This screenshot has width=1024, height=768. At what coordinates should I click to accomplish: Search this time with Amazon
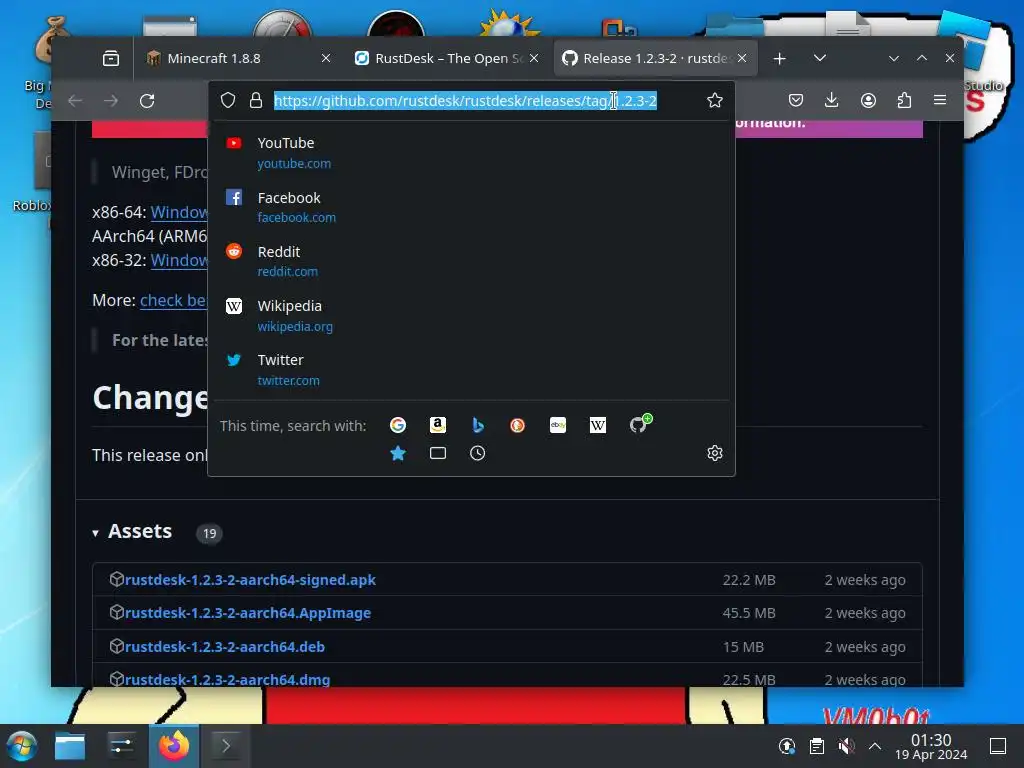click(x=438, y=425)
